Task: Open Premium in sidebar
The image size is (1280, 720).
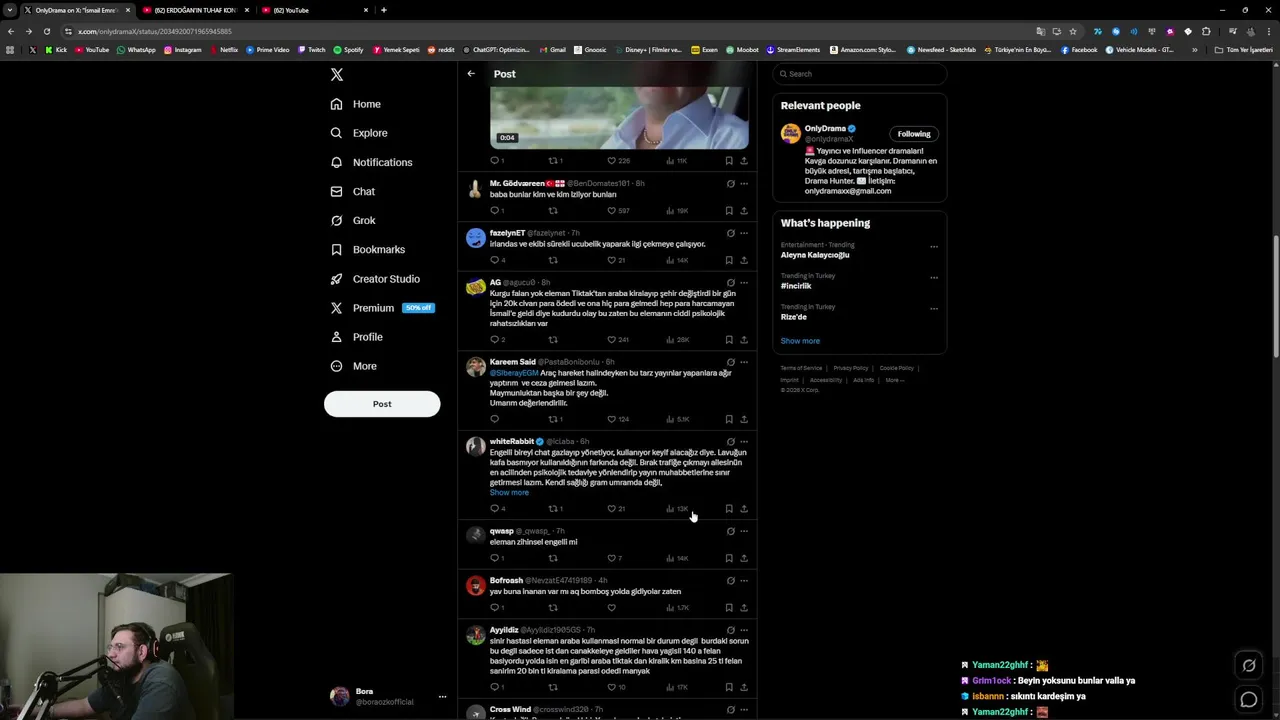Action: click(382, 308)
